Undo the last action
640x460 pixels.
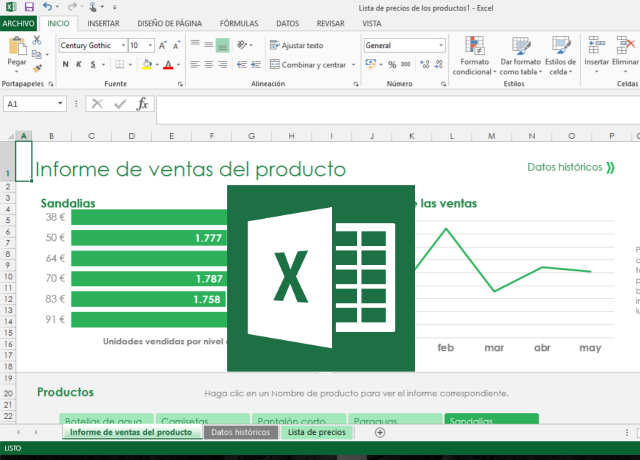[48, 7]
